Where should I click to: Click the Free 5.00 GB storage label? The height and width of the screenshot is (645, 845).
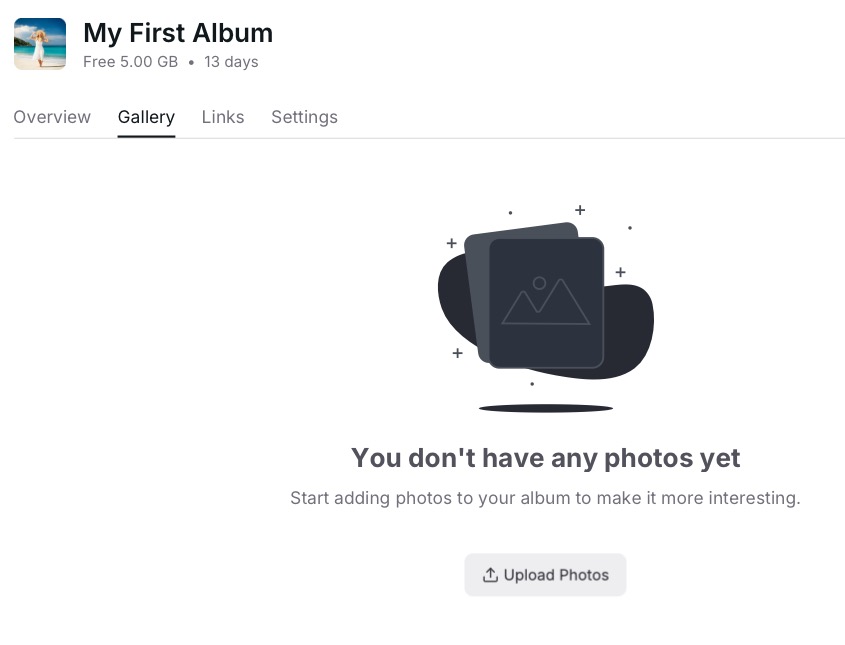coord(130,62)
